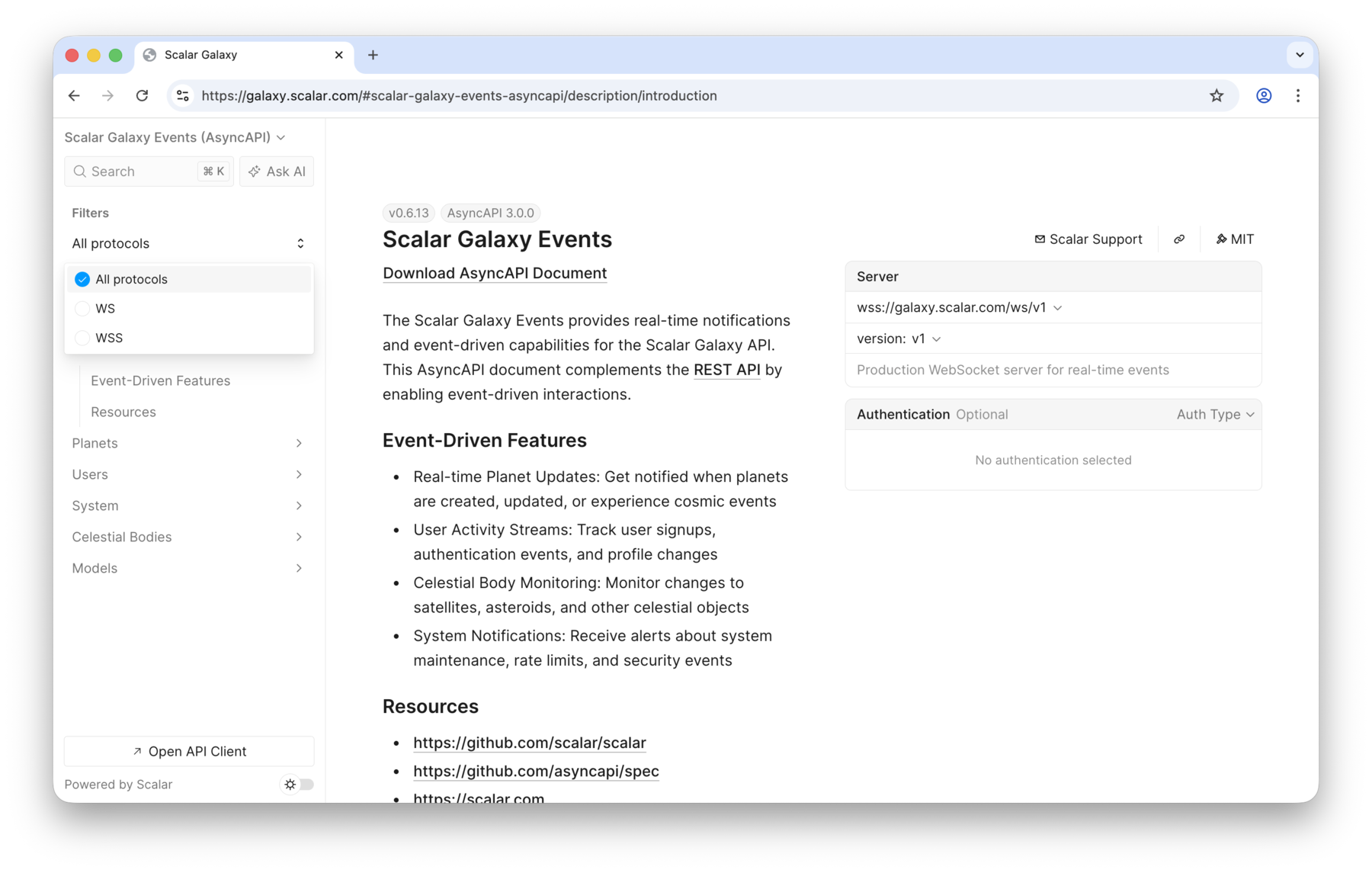The width and height of the screenshot is (1372, 873).
Task: Click the Filters label
Action: [90, 213]
